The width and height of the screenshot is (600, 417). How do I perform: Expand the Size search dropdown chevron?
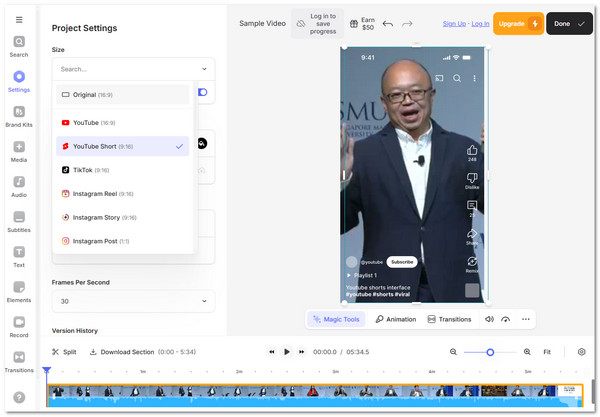click(204, 69)
